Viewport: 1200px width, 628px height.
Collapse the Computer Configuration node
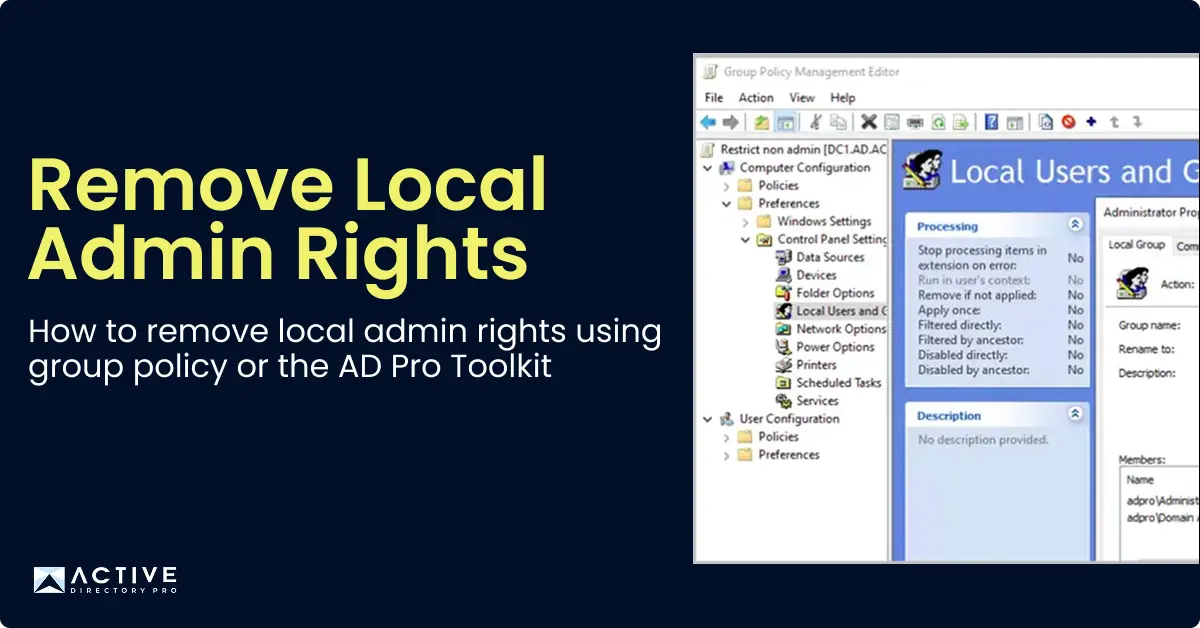(x=708, y=168)
